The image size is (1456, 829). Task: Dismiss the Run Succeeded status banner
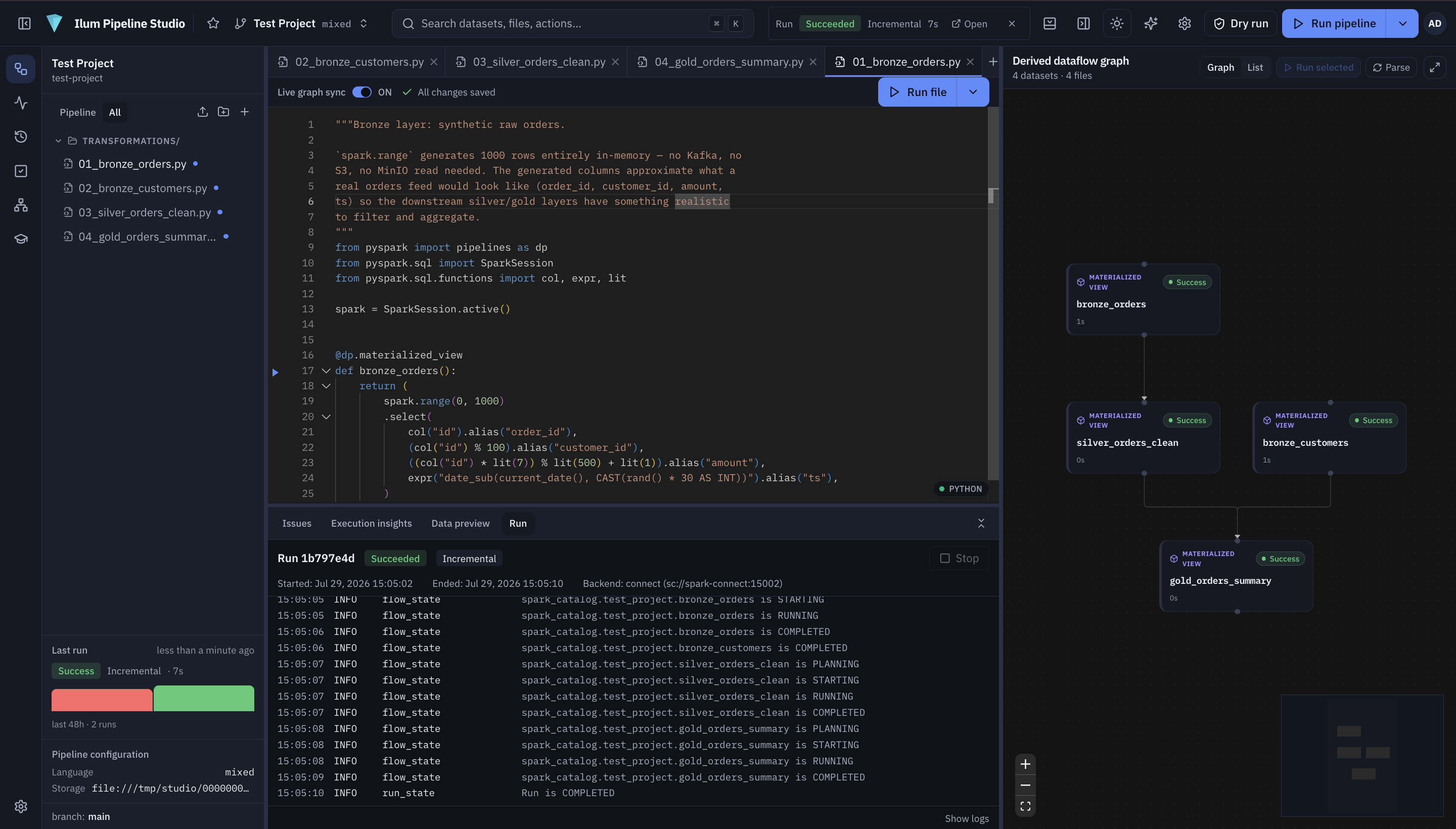1011,23
